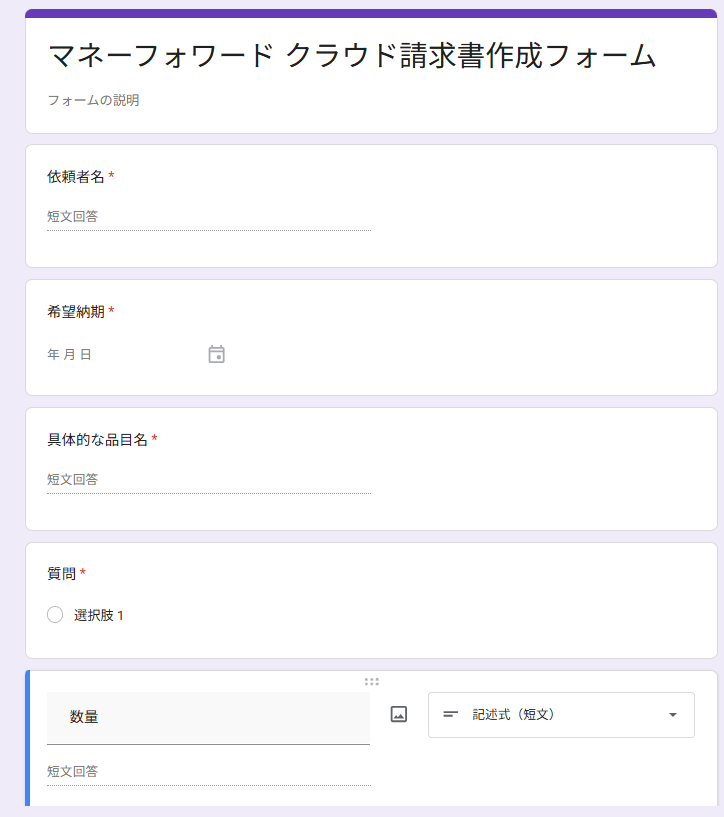Select the 希望納期 question title

coord(76,312)
